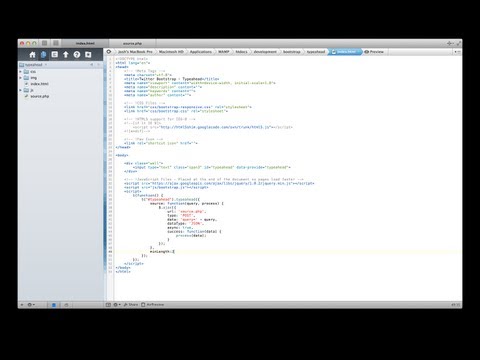Expand the css folder disclosure triangle
This screenshot has height=360, width=480.
tap(21, 72)
